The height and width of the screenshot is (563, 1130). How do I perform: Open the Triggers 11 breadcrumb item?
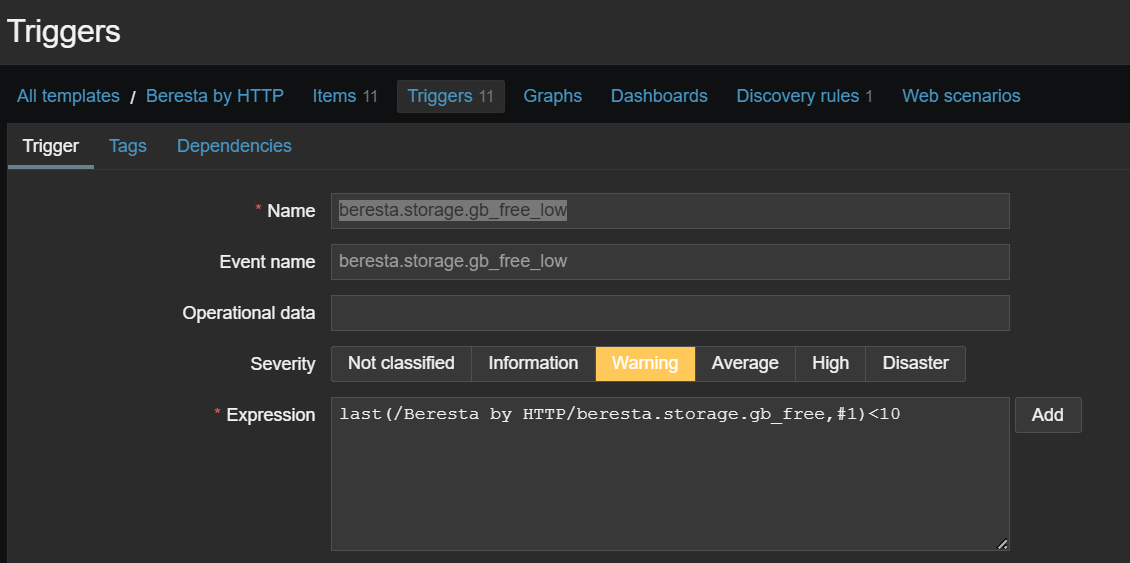click(450, 96)
